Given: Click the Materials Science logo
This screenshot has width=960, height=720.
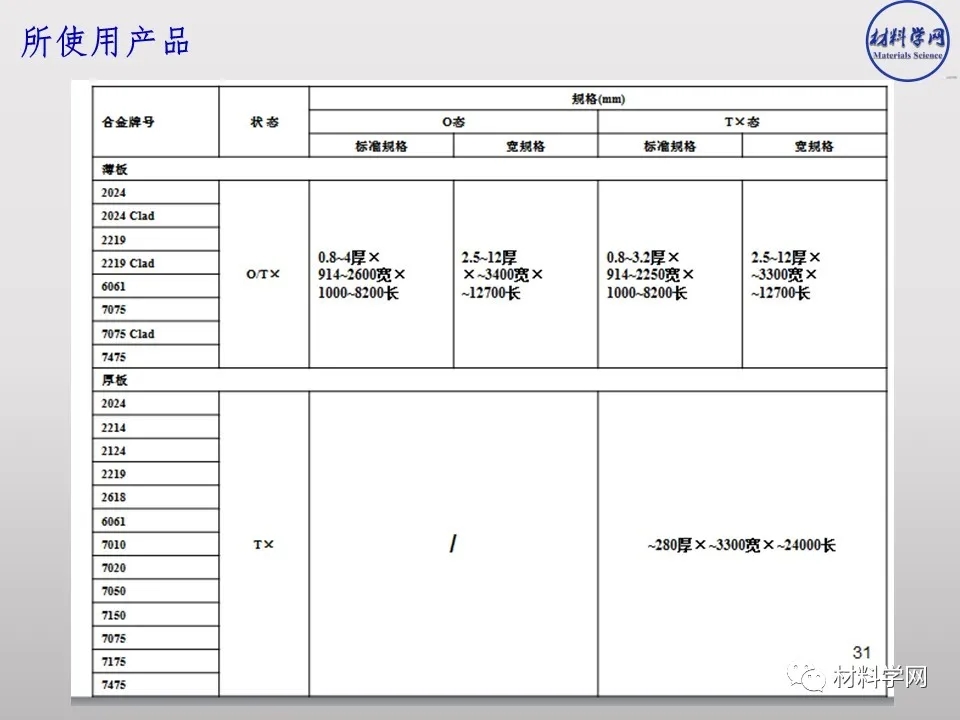Looking at the screenshot, I should pos(907,43).
